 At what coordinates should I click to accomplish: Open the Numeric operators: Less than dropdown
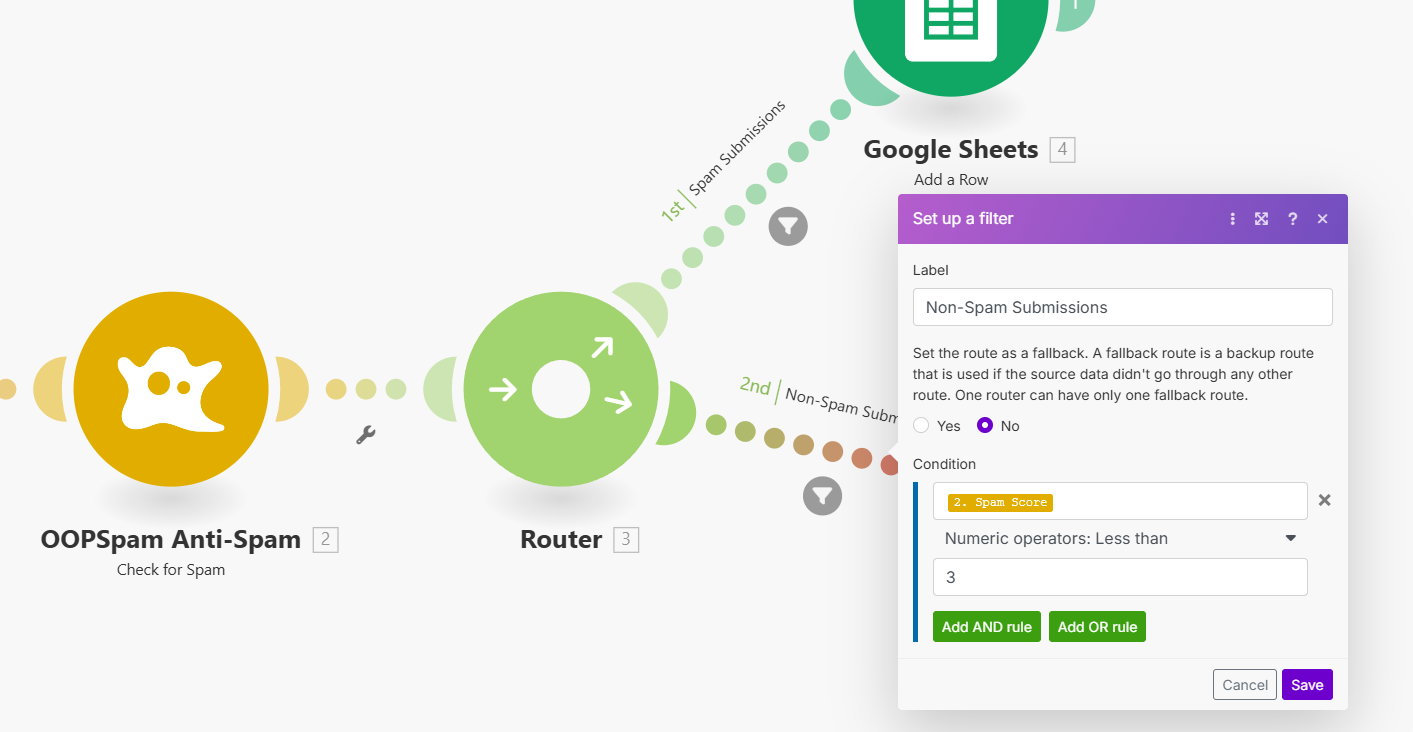(x=1120, y=538)
